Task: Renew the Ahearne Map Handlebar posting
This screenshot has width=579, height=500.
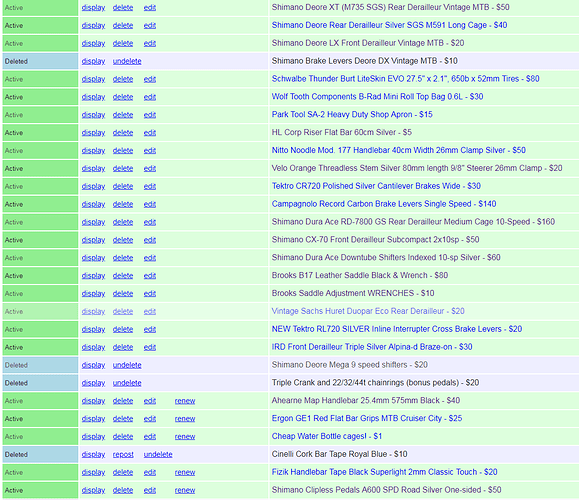Action: (x=185, y=401)
